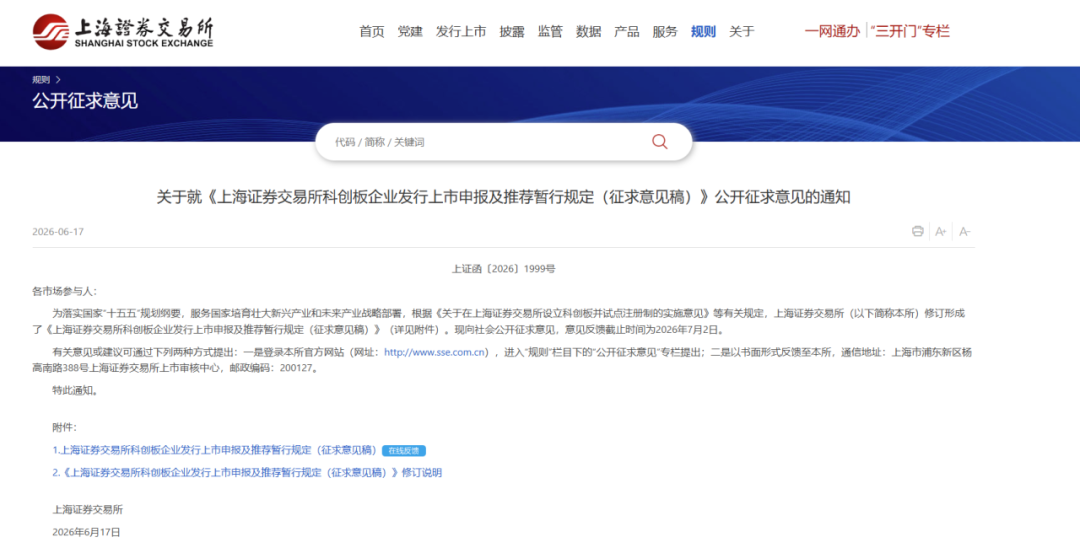Open the 发行上市 menu
Image resolution: width=1080 pixels, height=548 pixels.
point(461,32)
